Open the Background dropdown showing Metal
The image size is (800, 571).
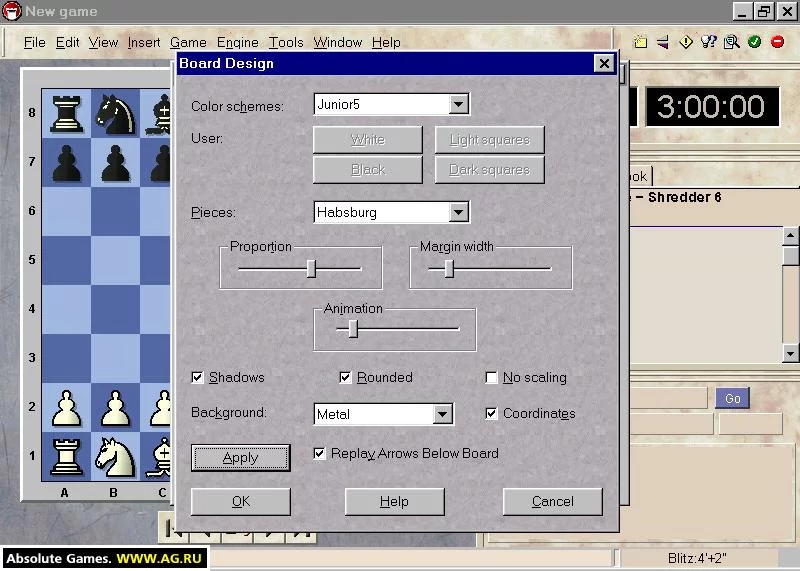(x=442, y=414)
